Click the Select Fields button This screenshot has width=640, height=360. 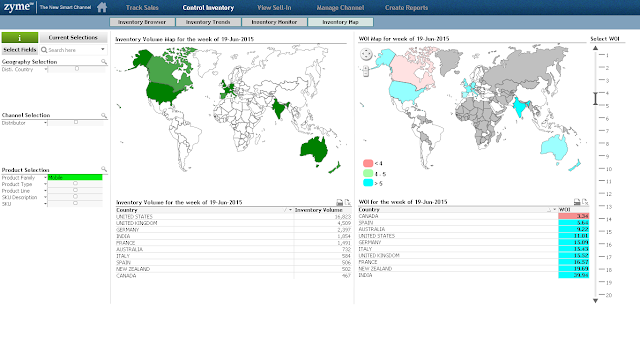pyautogui.click(x=20, y=50)
